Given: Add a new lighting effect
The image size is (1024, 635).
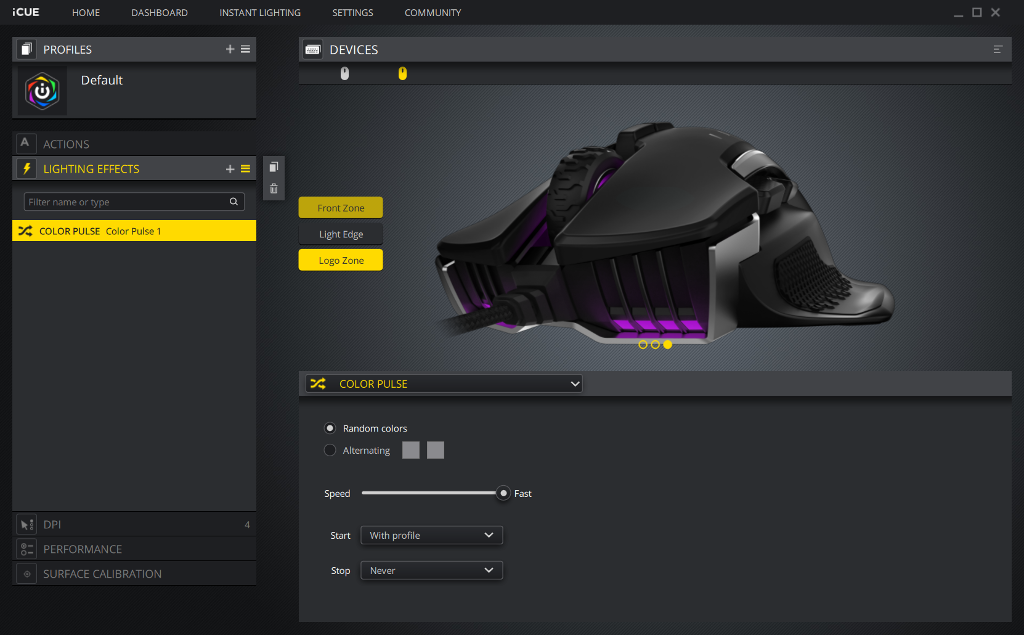Looking at the screenshot, I should click(x=230, y=169).
